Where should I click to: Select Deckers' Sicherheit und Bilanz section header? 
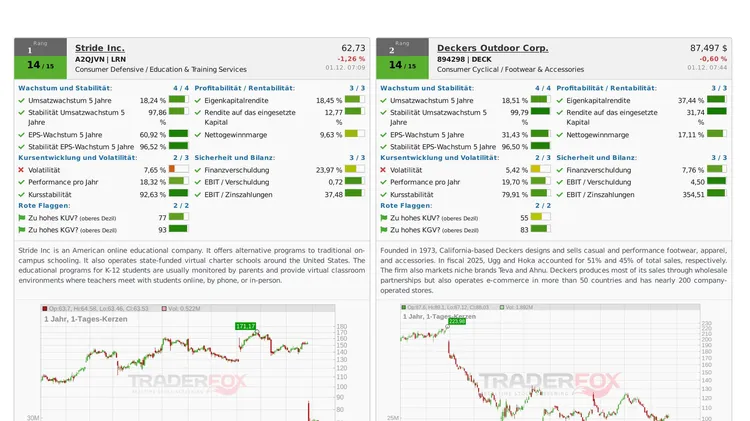point(596,157)
